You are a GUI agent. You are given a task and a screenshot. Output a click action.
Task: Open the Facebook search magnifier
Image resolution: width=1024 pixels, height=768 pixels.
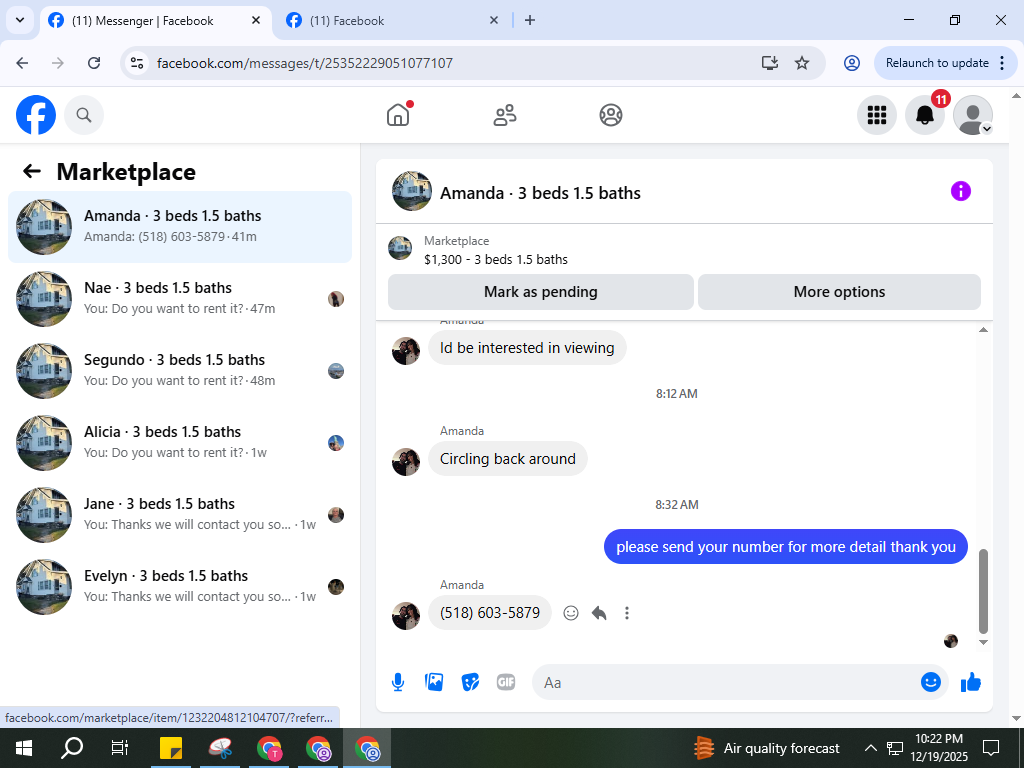point(84,115)
